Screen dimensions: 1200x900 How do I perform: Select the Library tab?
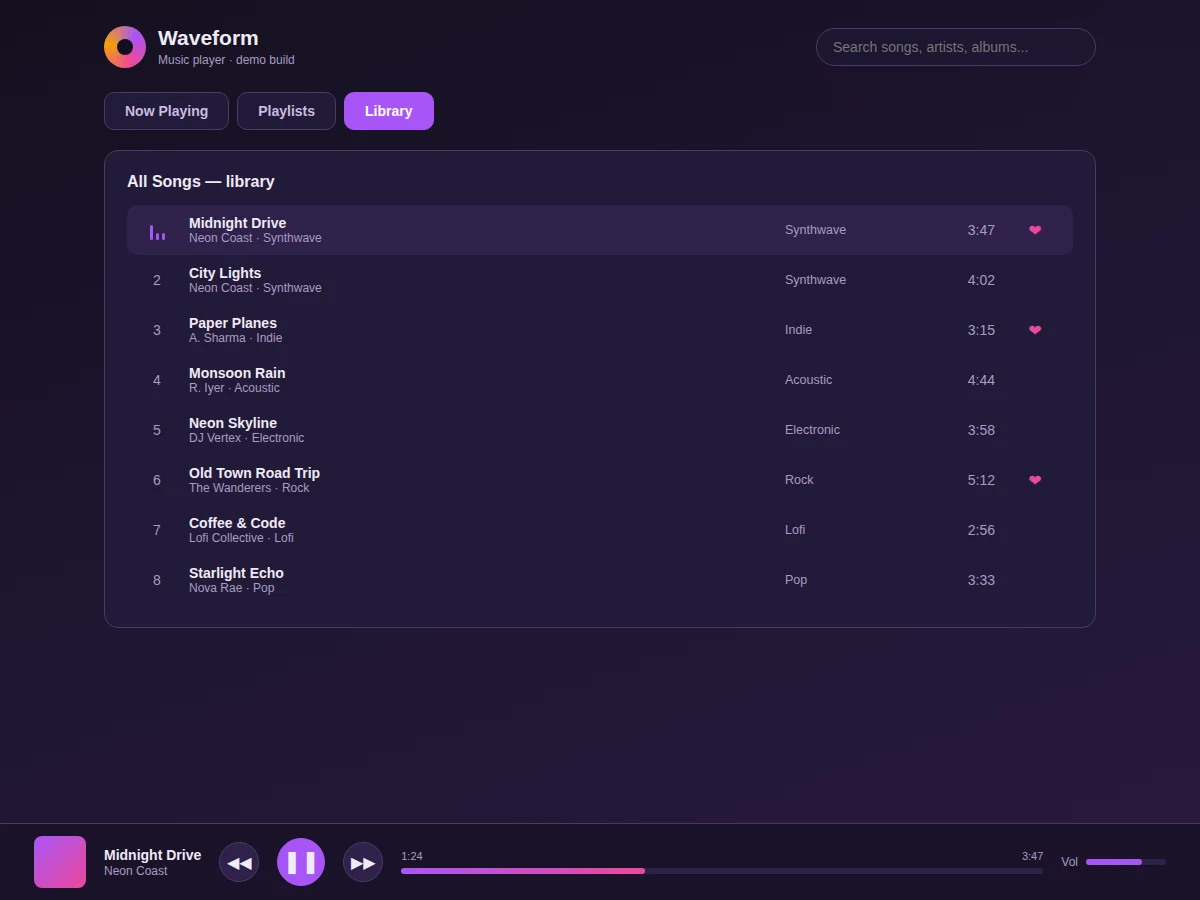tap(389, 111)
